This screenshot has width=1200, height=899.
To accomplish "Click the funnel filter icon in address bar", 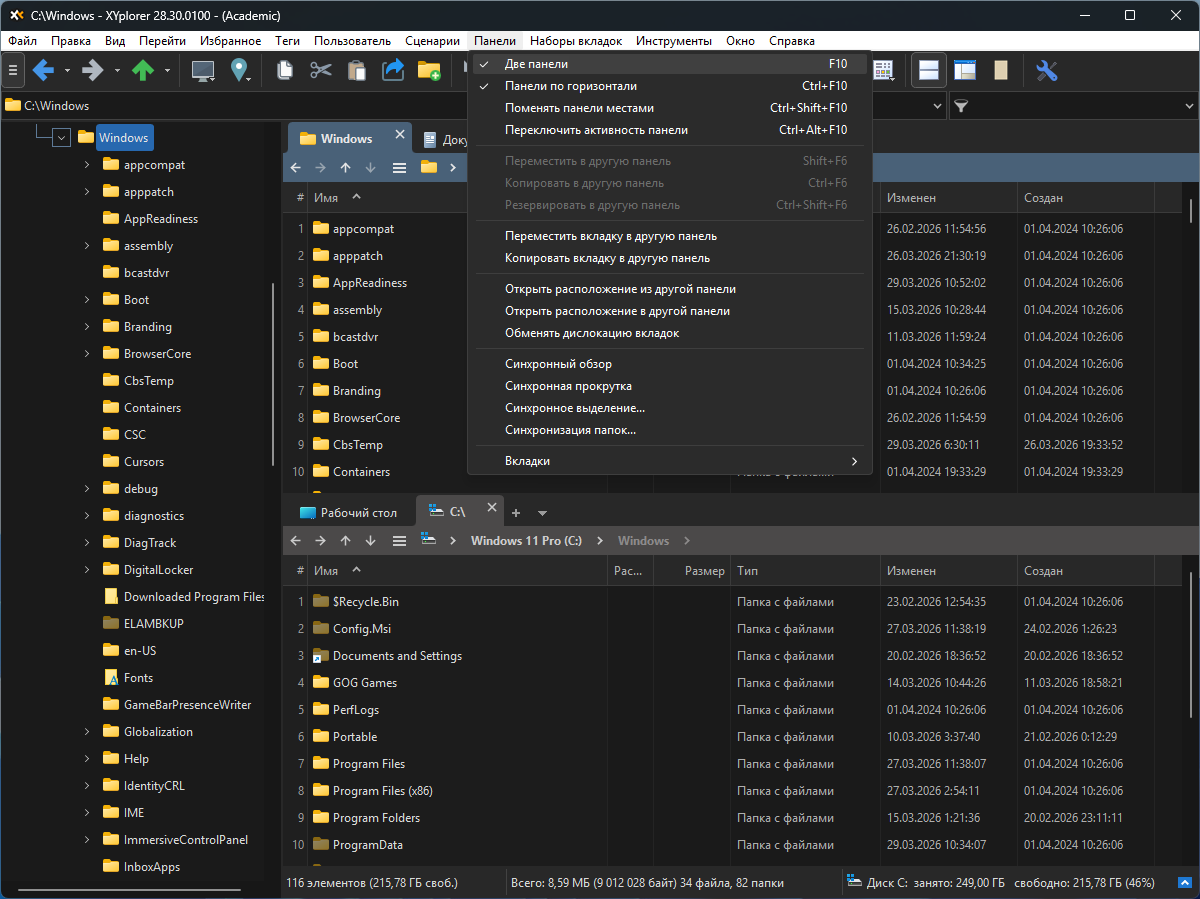I will pyautogui.click(x=960, y=105).
